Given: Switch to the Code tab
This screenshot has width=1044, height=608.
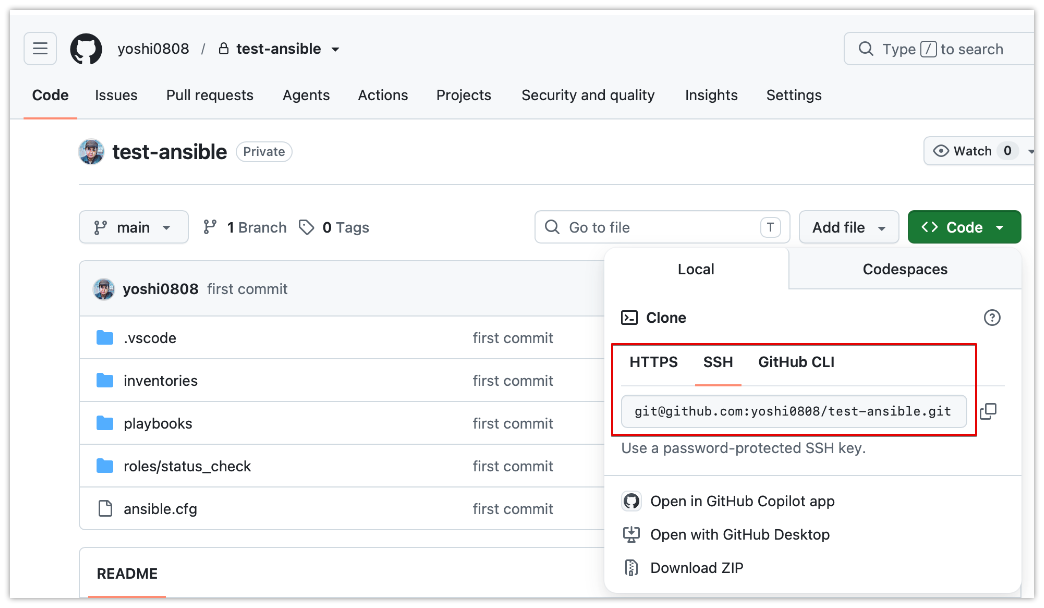Looking at the screenshot, I should 50,95.
